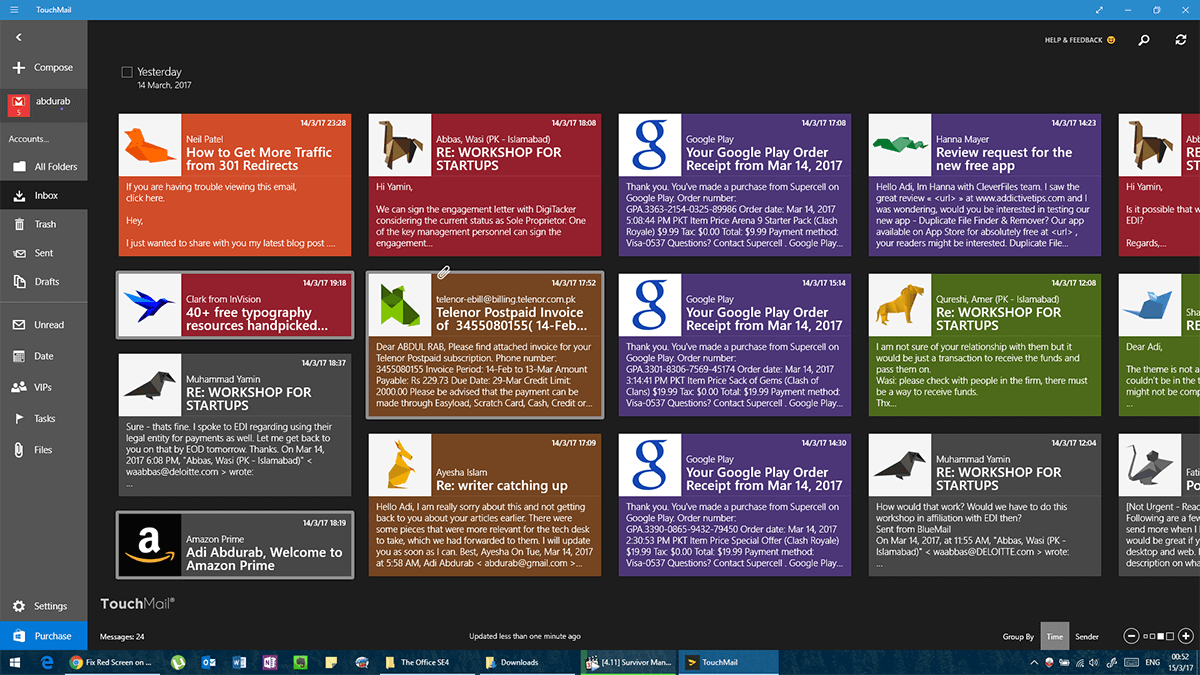This screenshot has height=675, width=1200.
Task: Check the Yesterday group checkbox
Action: pyautogui.click(x=127, y=72)
